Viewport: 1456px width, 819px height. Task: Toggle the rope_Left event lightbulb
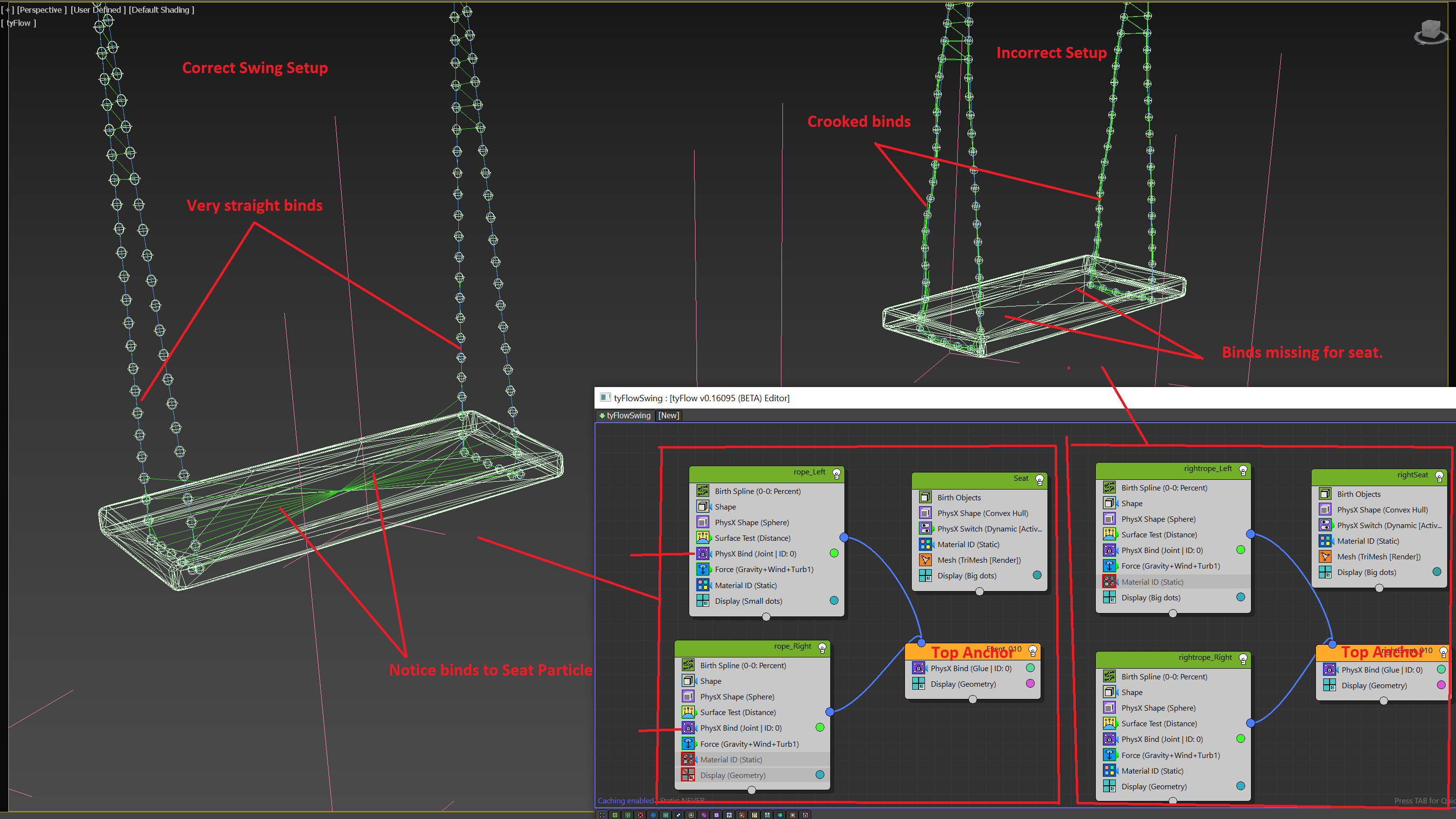(837, 473)
